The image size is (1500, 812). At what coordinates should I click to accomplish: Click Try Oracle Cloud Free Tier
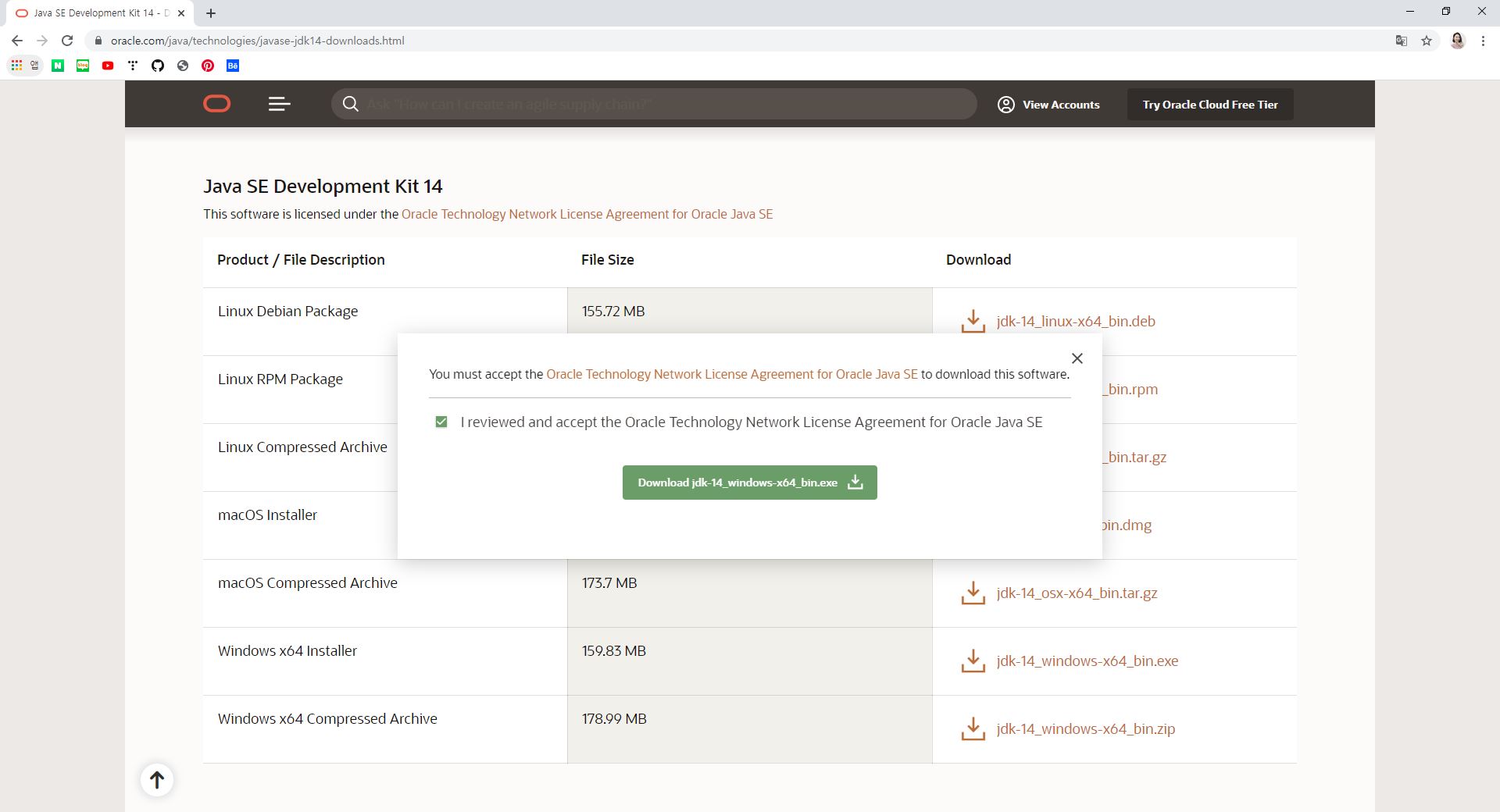1210,104
